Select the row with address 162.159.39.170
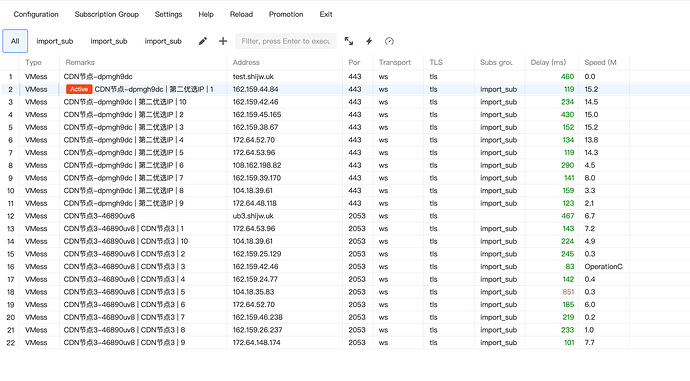 tap(315, 178)
